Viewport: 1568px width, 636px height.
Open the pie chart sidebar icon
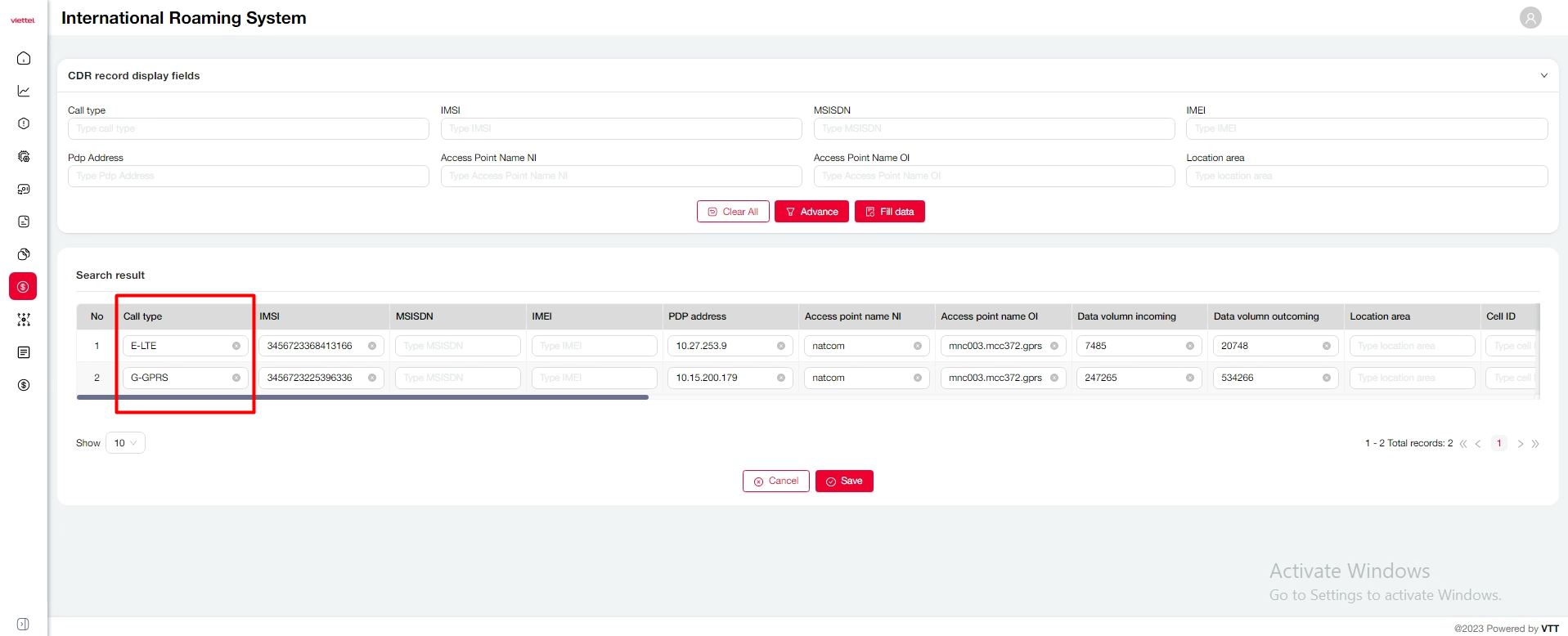coord(24,254)
